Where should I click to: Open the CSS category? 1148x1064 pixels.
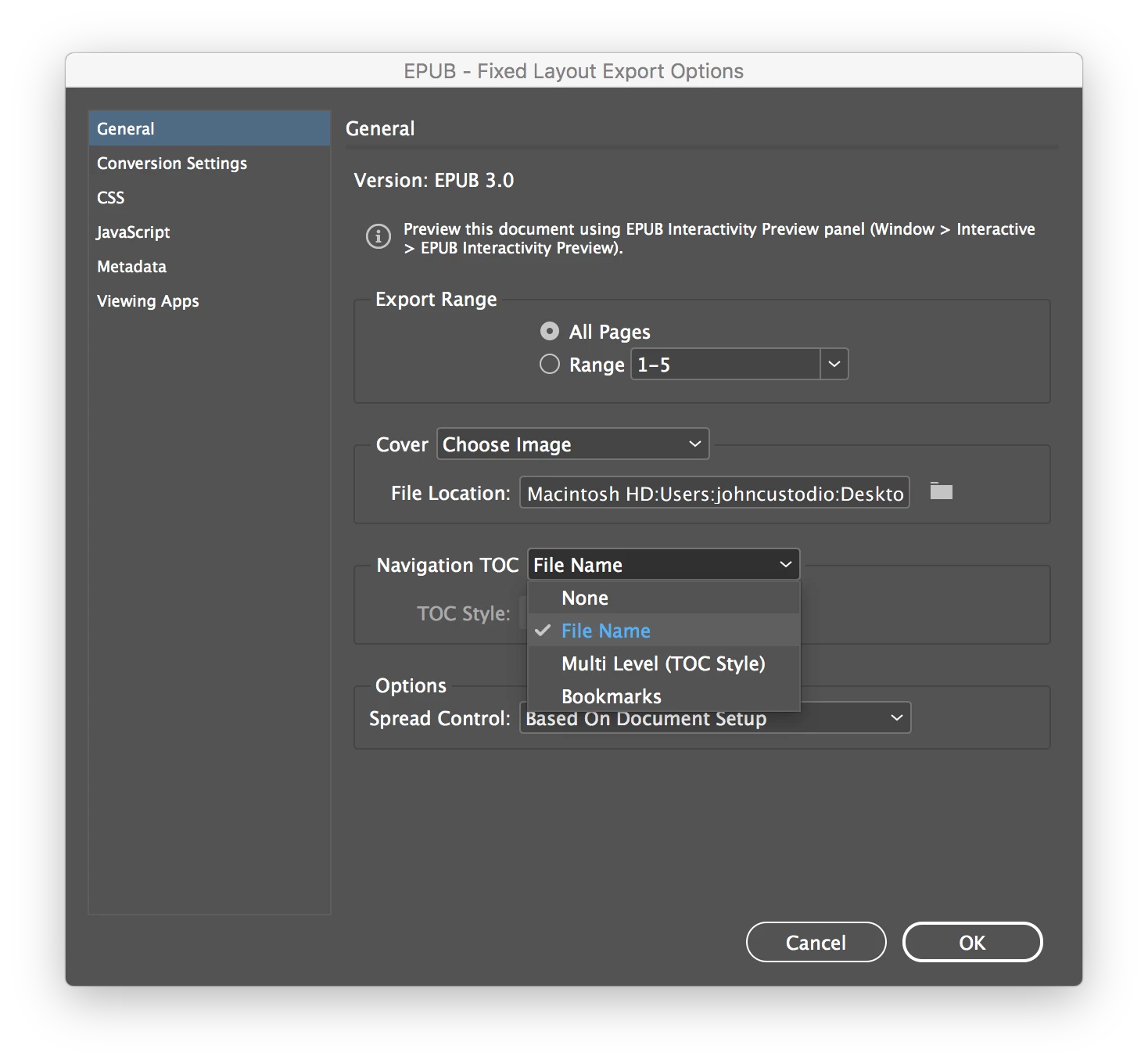point(210,197)
